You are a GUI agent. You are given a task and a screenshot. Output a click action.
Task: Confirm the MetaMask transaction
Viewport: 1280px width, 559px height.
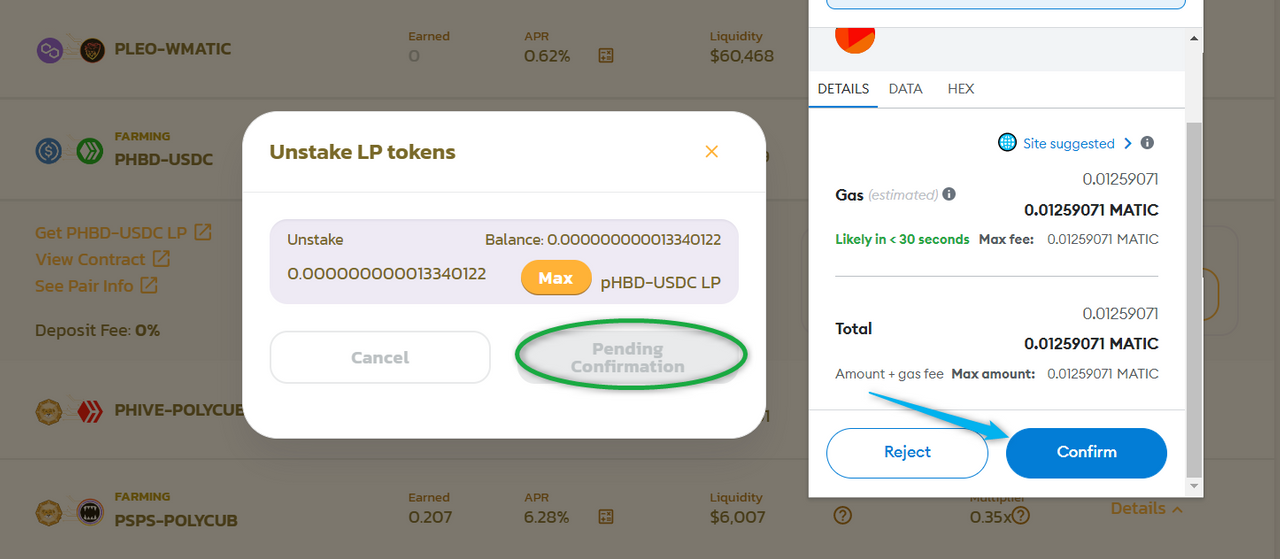click(x=1086, y=452)
